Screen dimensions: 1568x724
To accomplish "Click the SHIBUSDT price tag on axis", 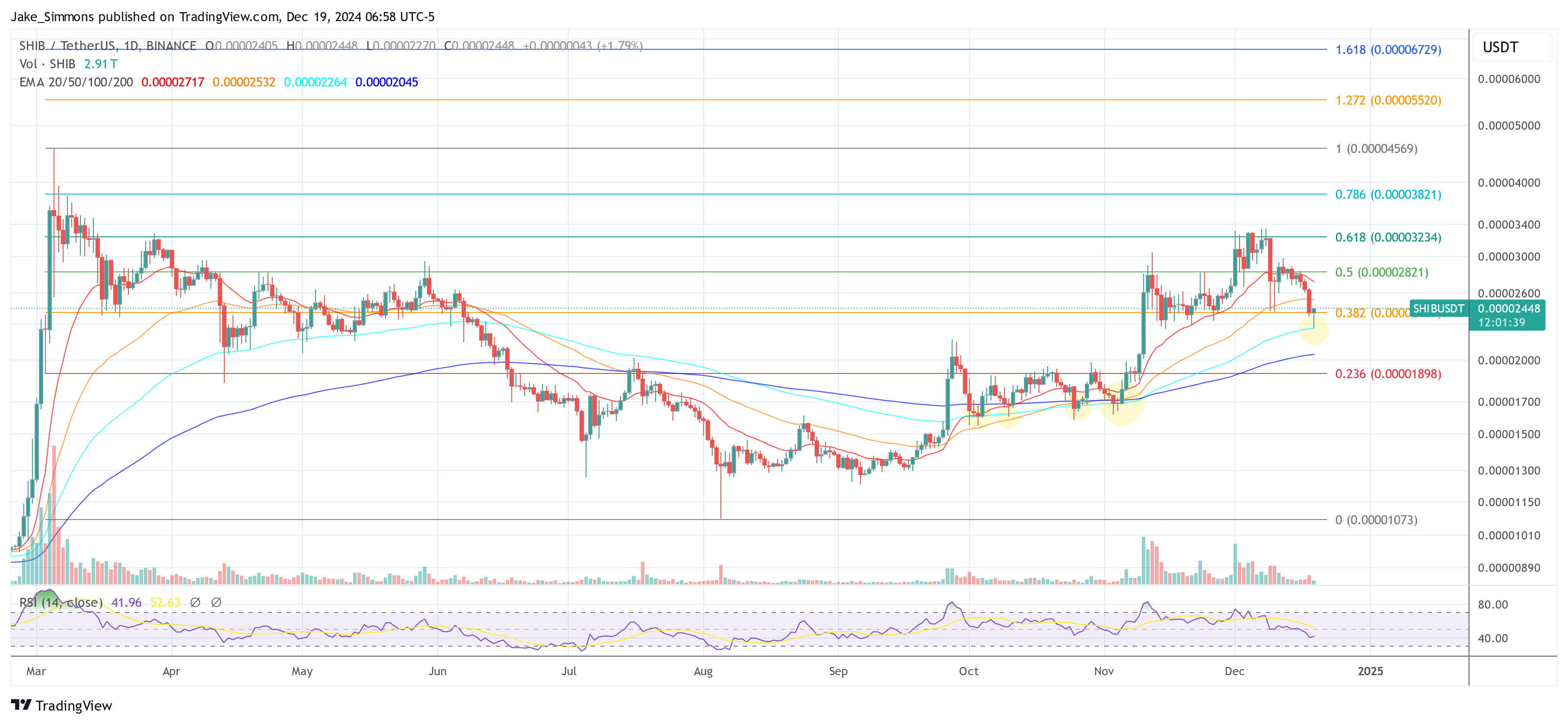I will point(1438,309).
